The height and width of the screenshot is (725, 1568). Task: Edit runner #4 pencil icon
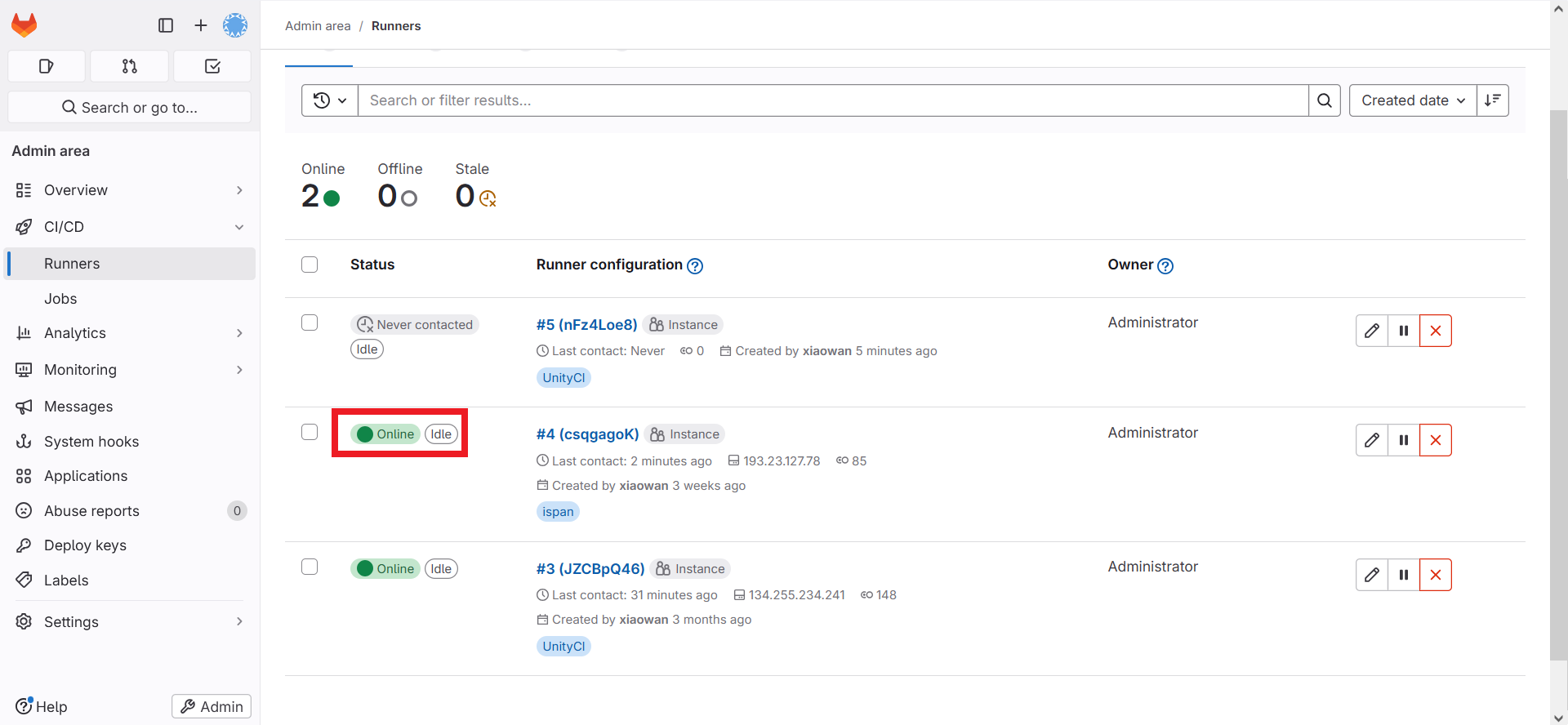tap(1372, 440)
